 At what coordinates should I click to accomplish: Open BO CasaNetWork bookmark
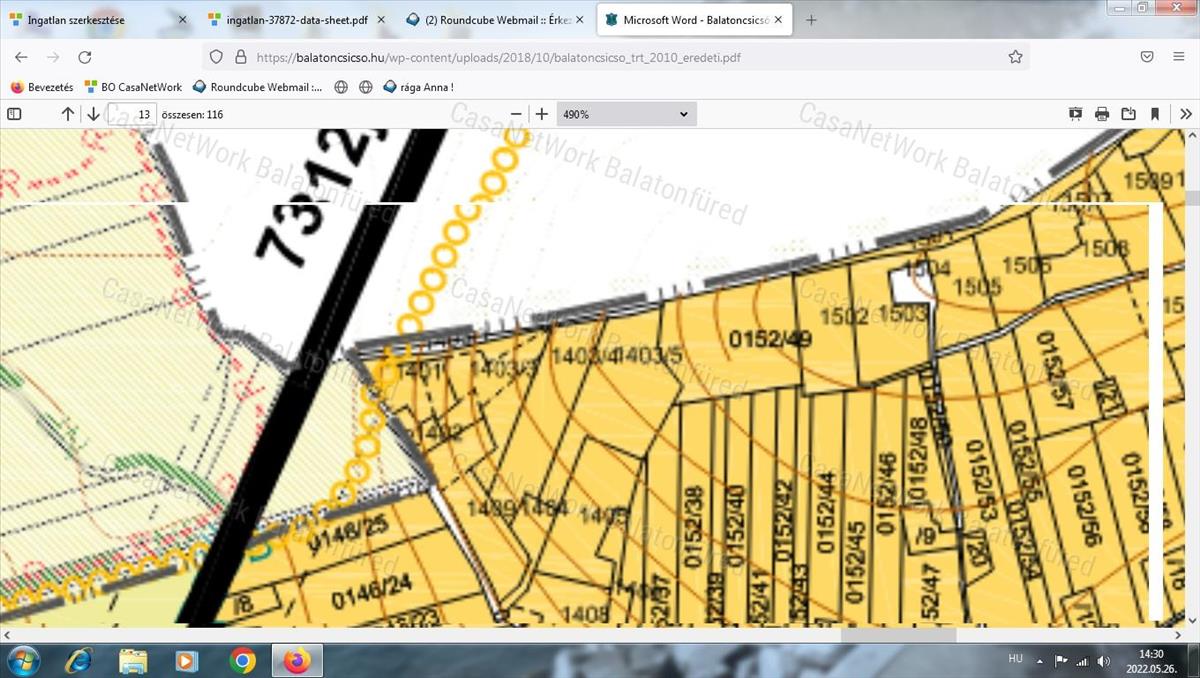point(133,87)
